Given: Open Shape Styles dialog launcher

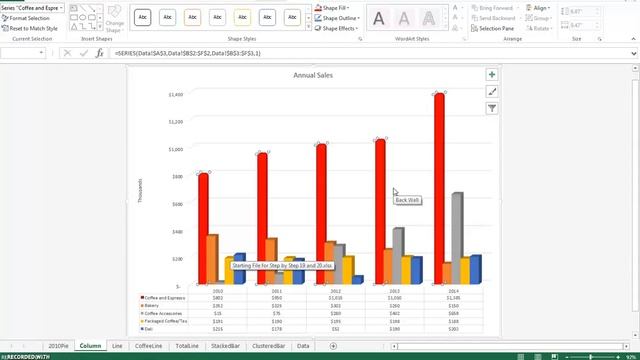Looking at the screenshot, I should coord(360,39).
